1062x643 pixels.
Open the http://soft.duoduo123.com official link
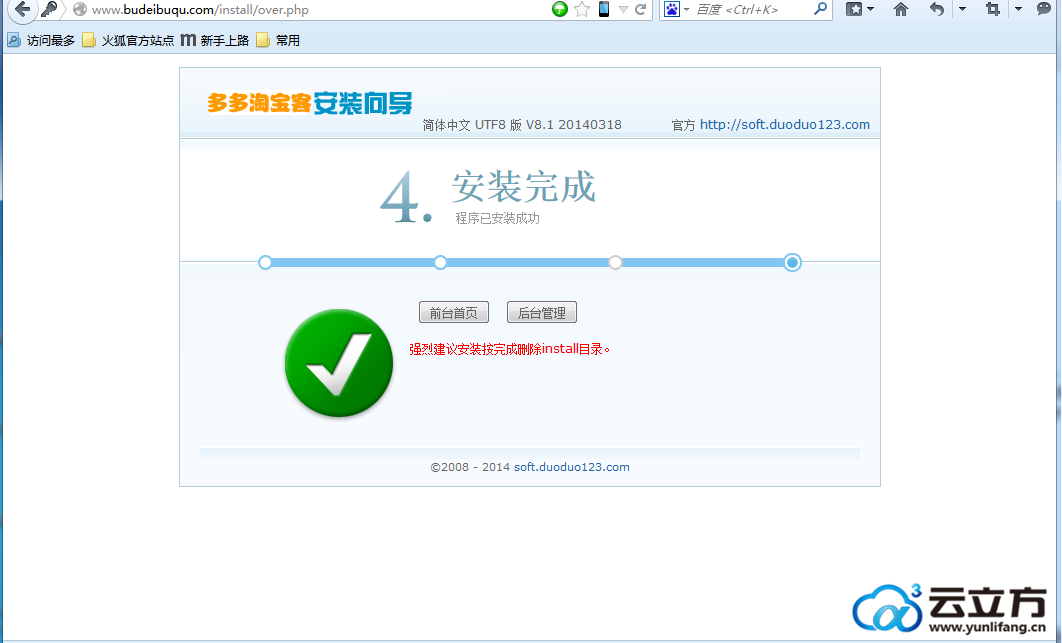(x=784, y=125)
